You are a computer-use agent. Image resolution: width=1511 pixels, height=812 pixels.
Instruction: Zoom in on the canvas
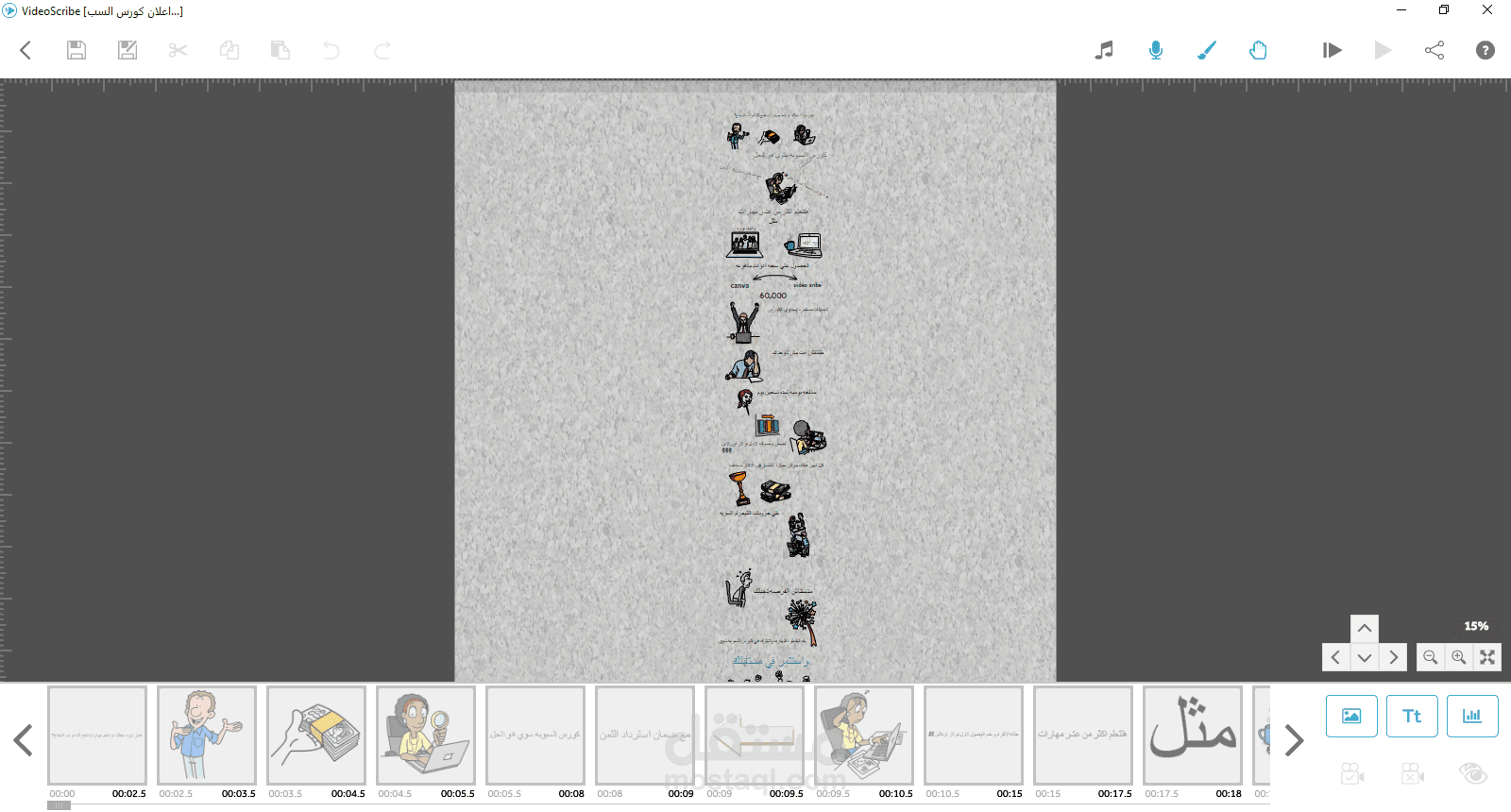tap(1459, 657)
